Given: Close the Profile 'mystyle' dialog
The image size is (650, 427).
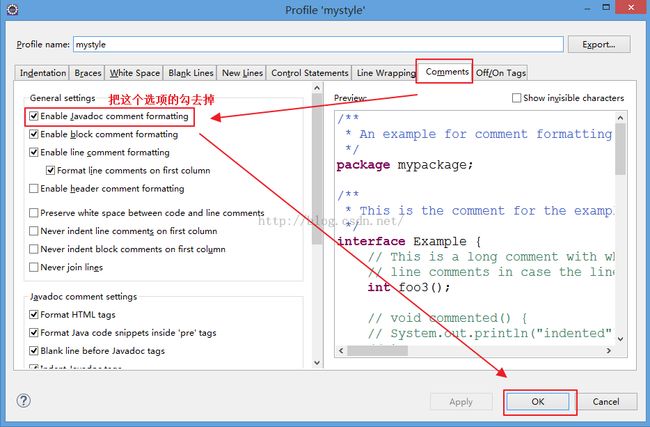Looking at the screenshot, I should coord(631,7).
